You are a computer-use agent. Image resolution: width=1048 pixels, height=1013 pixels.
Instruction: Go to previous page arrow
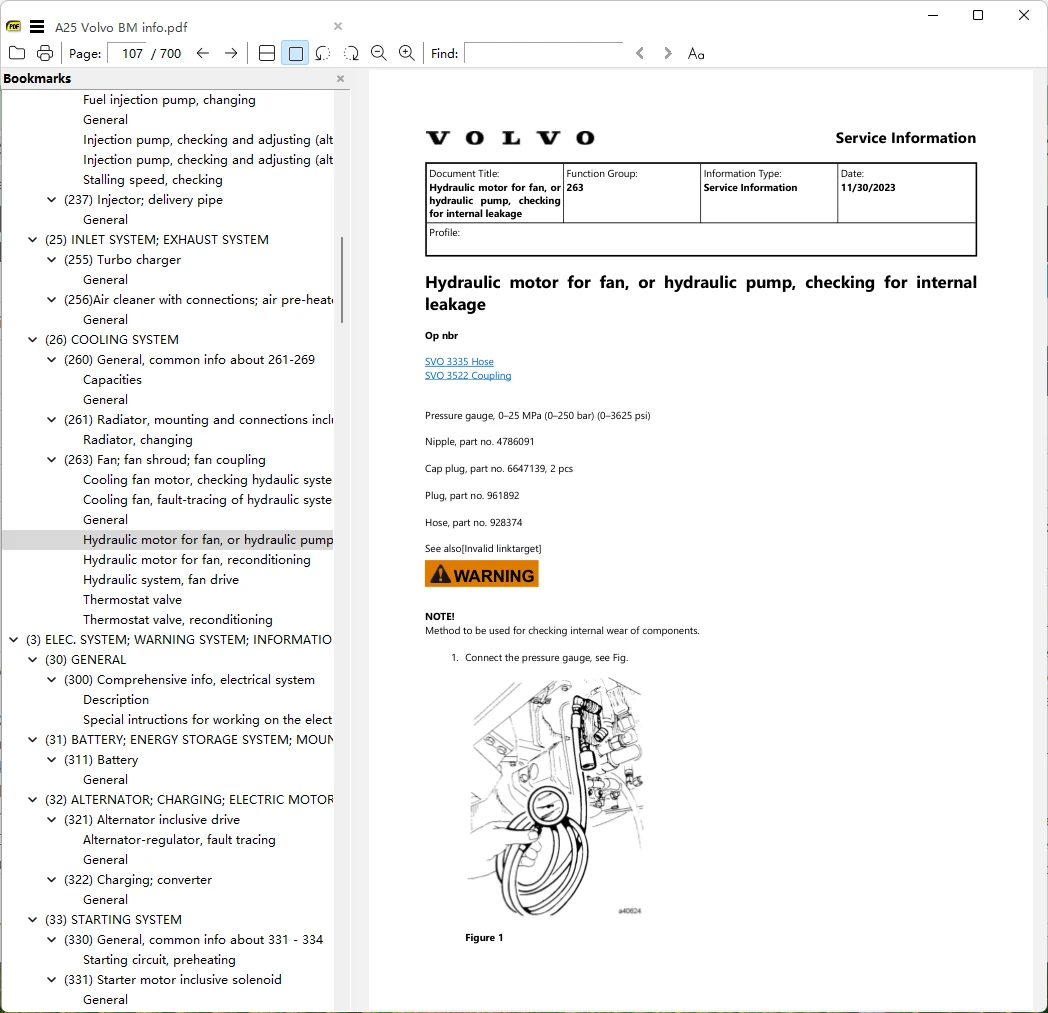click(x=203, y=53)
